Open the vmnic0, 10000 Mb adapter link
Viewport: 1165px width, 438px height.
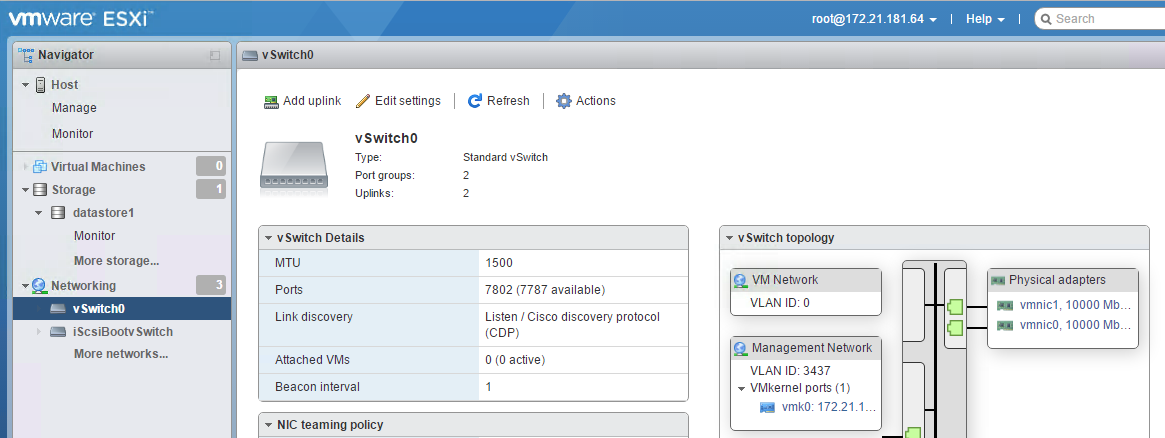pos(1076,325)
